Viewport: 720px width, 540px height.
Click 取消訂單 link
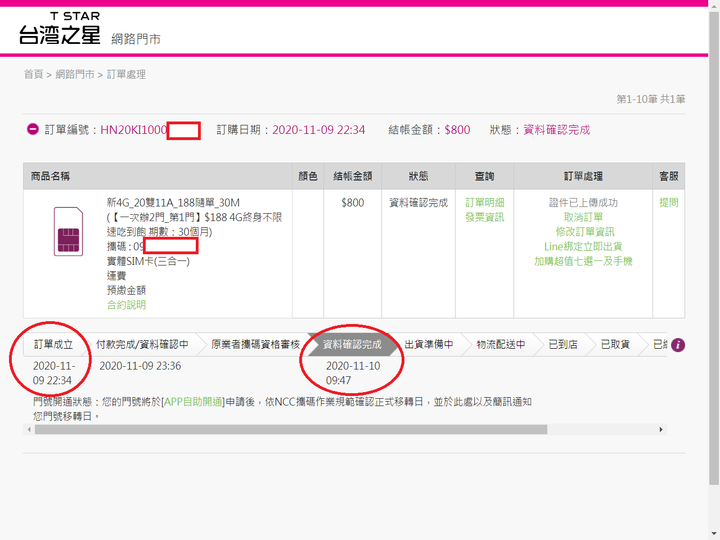pyautogui.click(x=583, y=217)
